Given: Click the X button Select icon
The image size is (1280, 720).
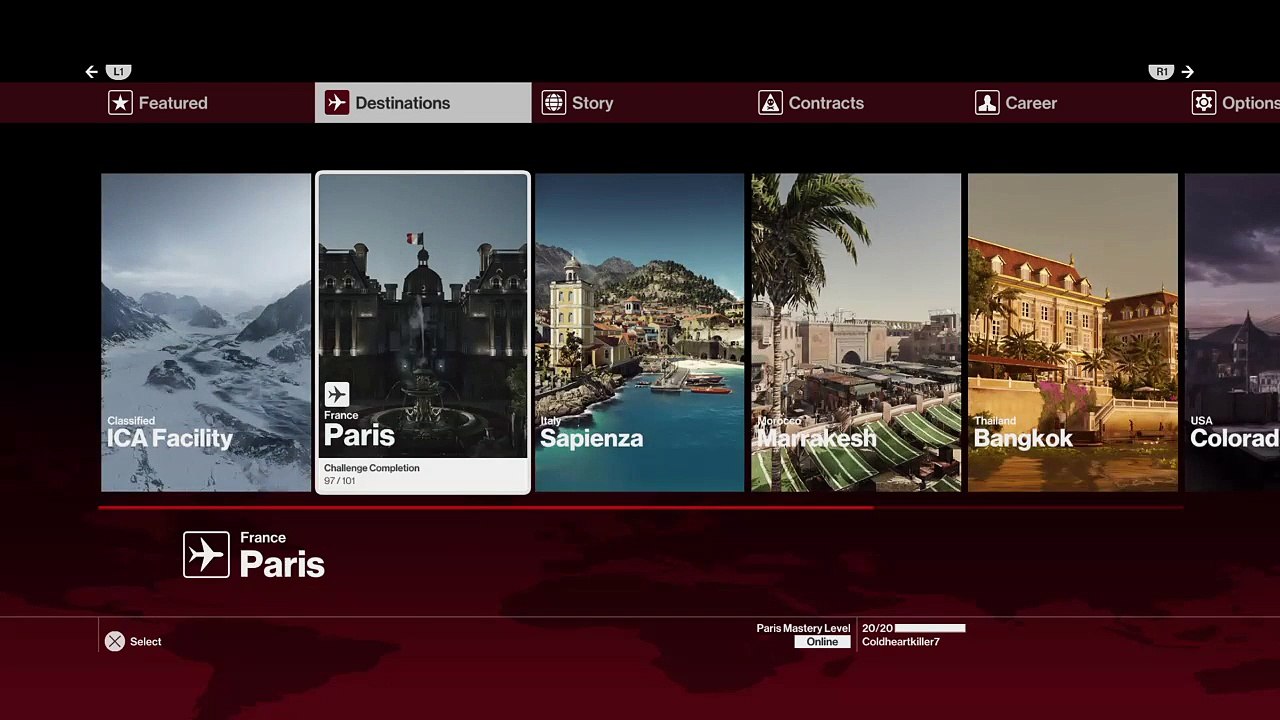Looking at the screenshot, I should [115, 641].
